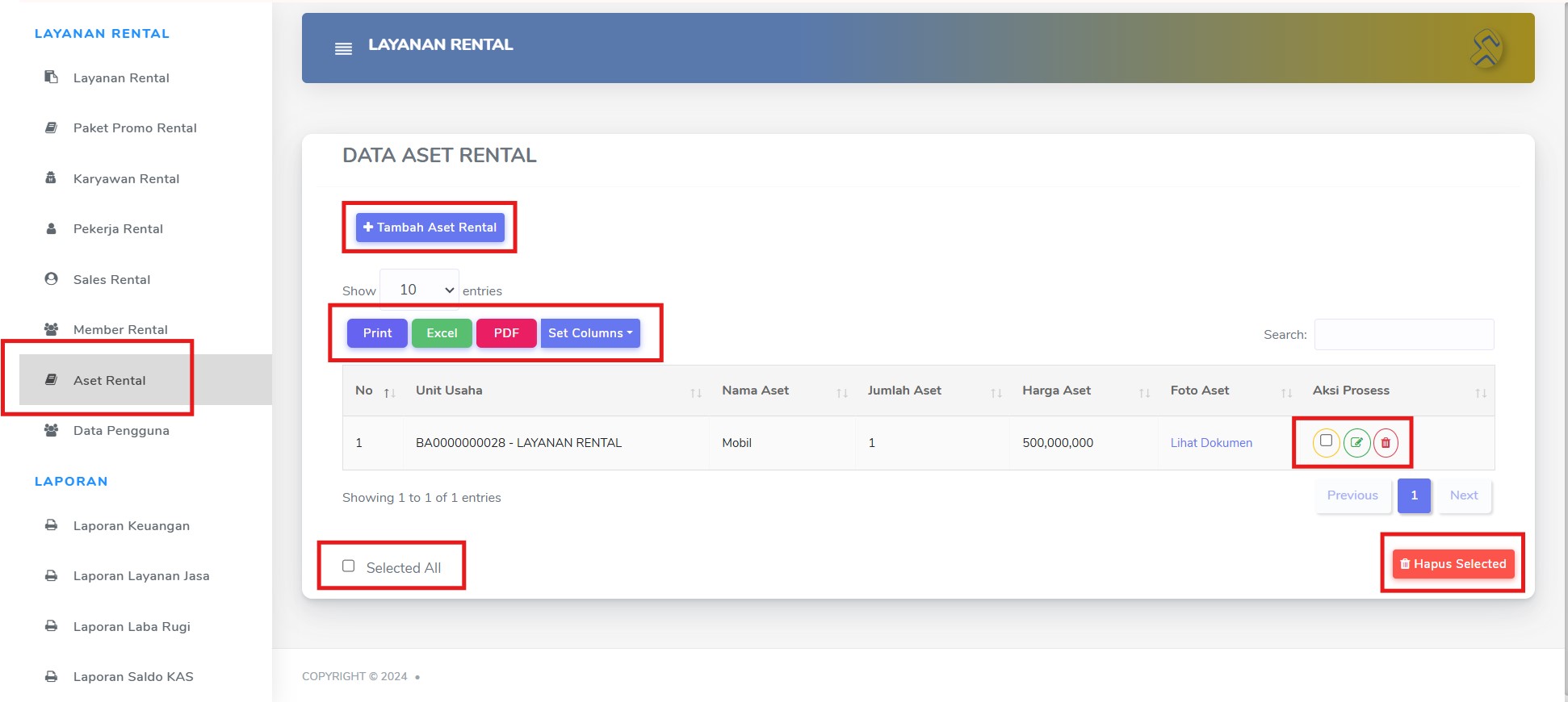Open Laporan Keuangan report
This screenshot has height=702, width=1568.
click(x=132, y=525)
